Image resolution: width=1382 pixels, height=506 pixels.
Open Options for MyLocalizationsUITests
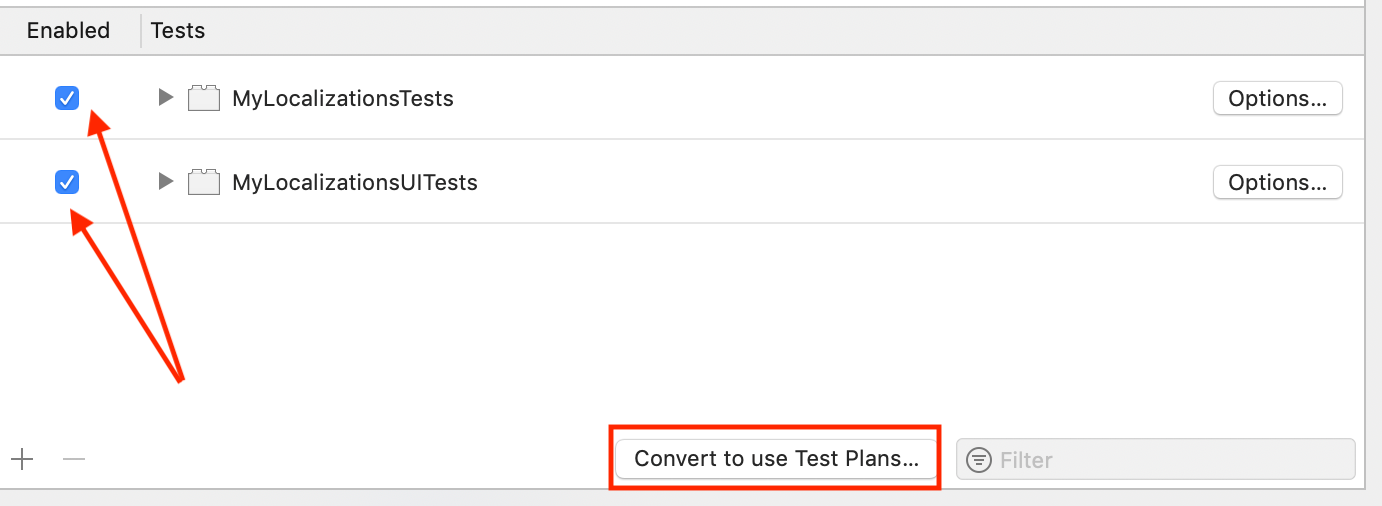[1277, 182]
